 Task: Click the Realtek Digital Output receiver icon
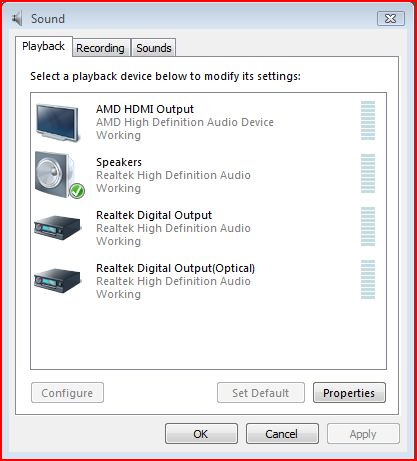click(58, 228)
